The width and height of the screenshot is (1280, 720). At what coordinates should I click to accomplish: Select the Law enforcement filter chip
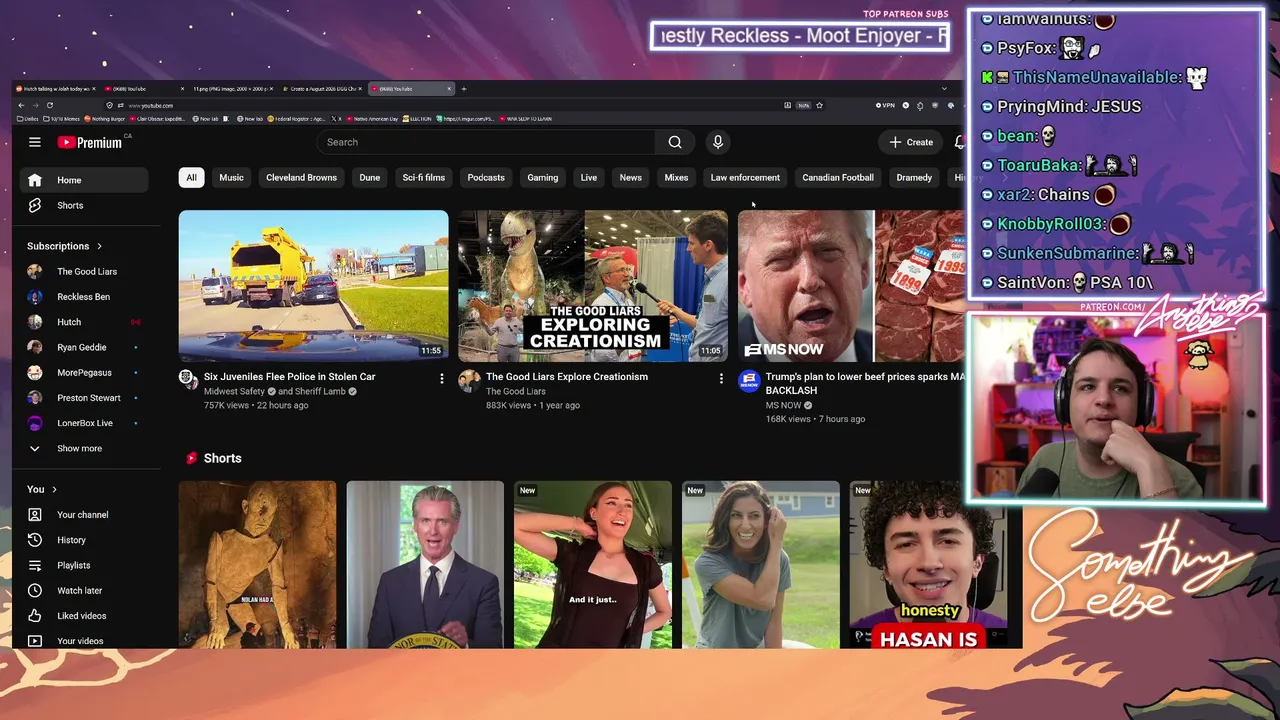pyautogui.click(x=745, y=178)
